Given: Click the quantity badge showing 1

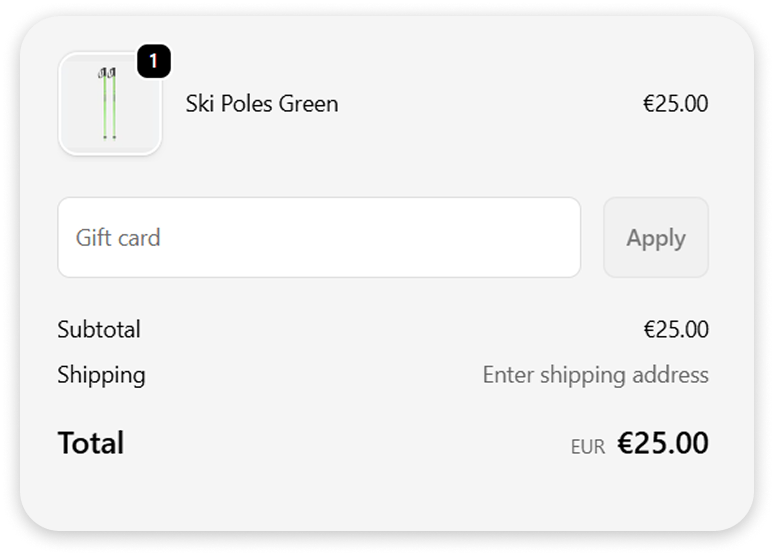Looking at the screenshot, I should pyautogui.click(x=153, y=62).
